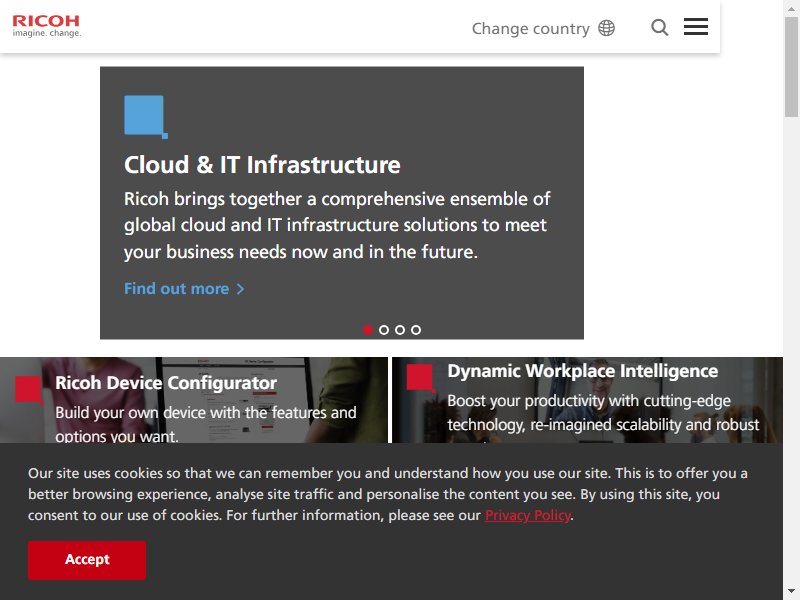The width and height of the screenshot is (800, 600).
Task: Select the fourth carousel dot
Action: [x=416, y=330]
